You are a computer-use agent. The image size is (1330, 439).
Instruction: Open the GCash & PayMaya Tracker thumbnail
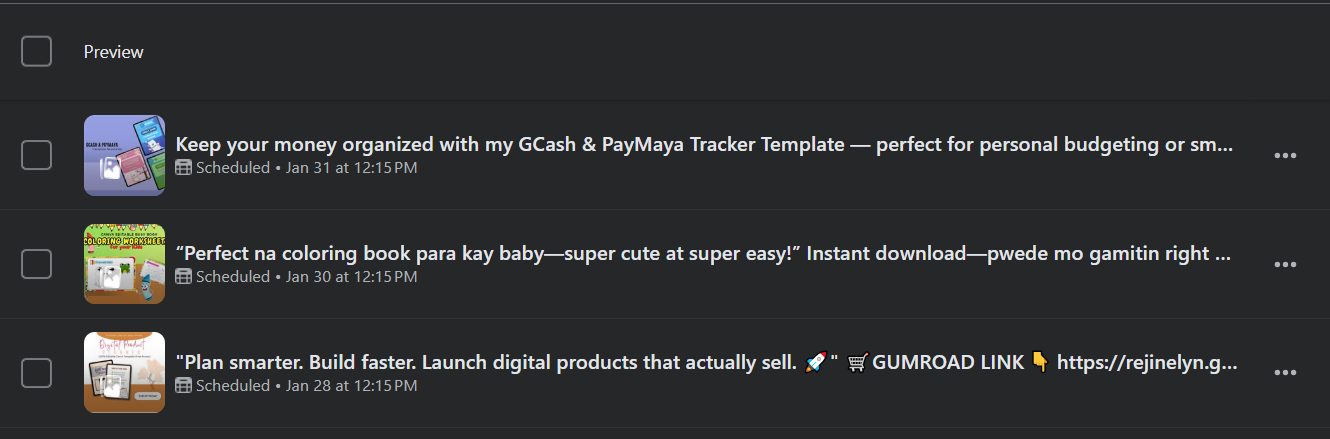(124, 155)
